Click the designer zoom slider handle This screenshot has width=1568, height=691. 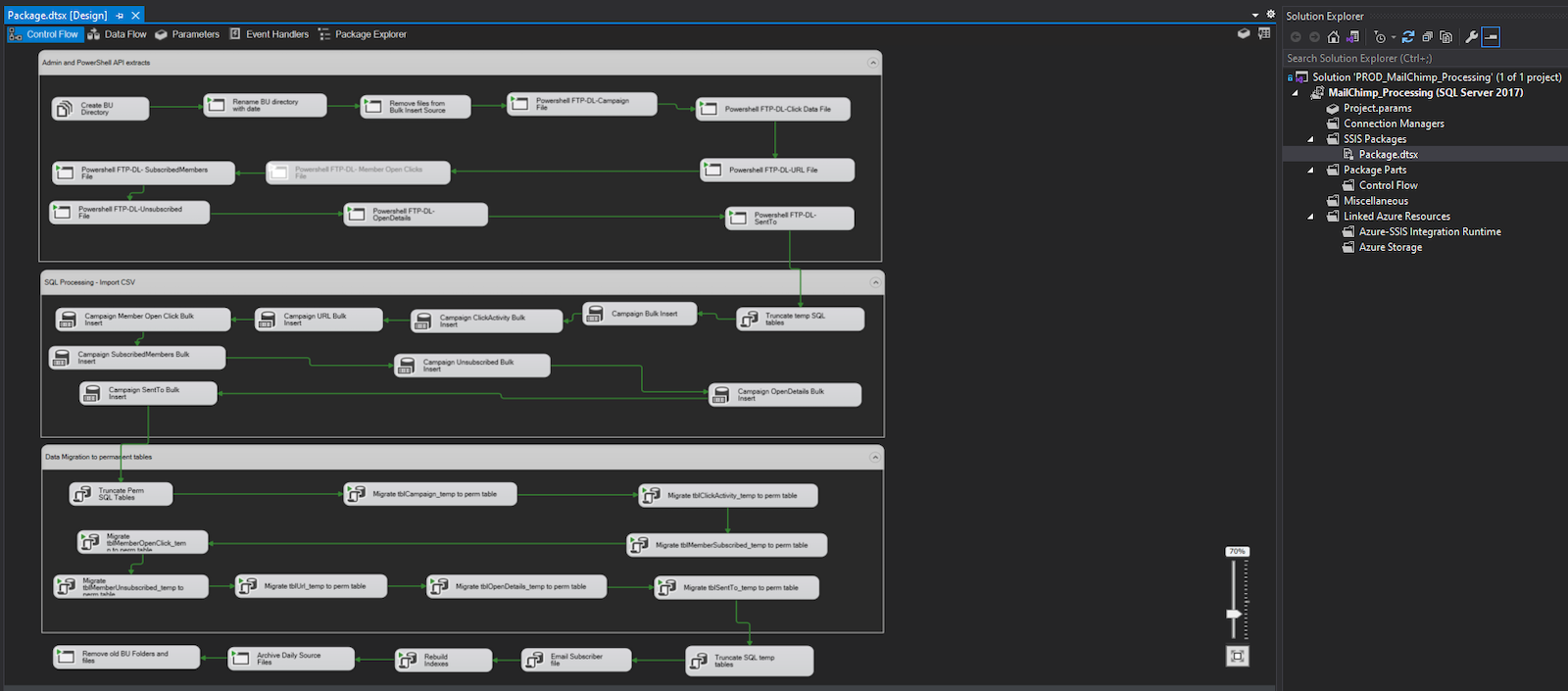point(1234,614)
